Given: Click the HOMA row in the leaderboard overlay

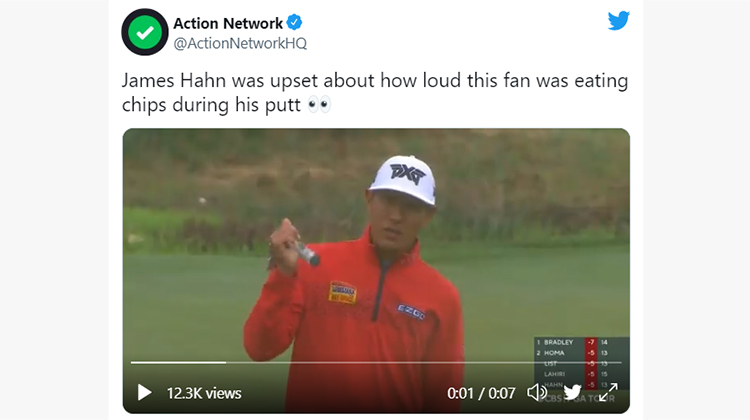Looking at the screenshot, I should pyautogui.click(x=582, y=353).
